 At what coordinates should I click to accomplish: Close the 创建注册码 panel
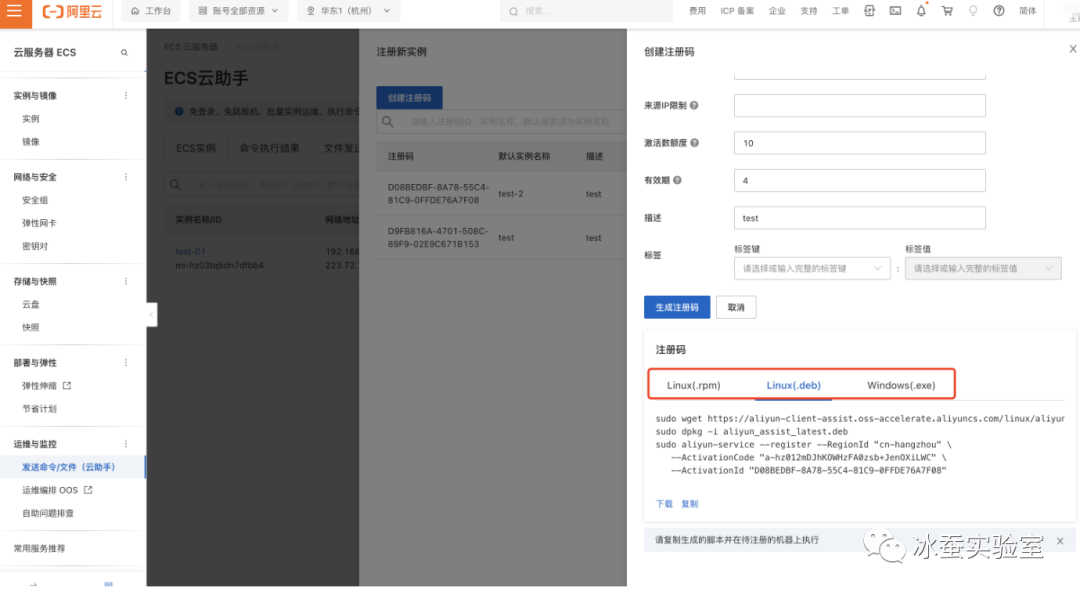1072,49
